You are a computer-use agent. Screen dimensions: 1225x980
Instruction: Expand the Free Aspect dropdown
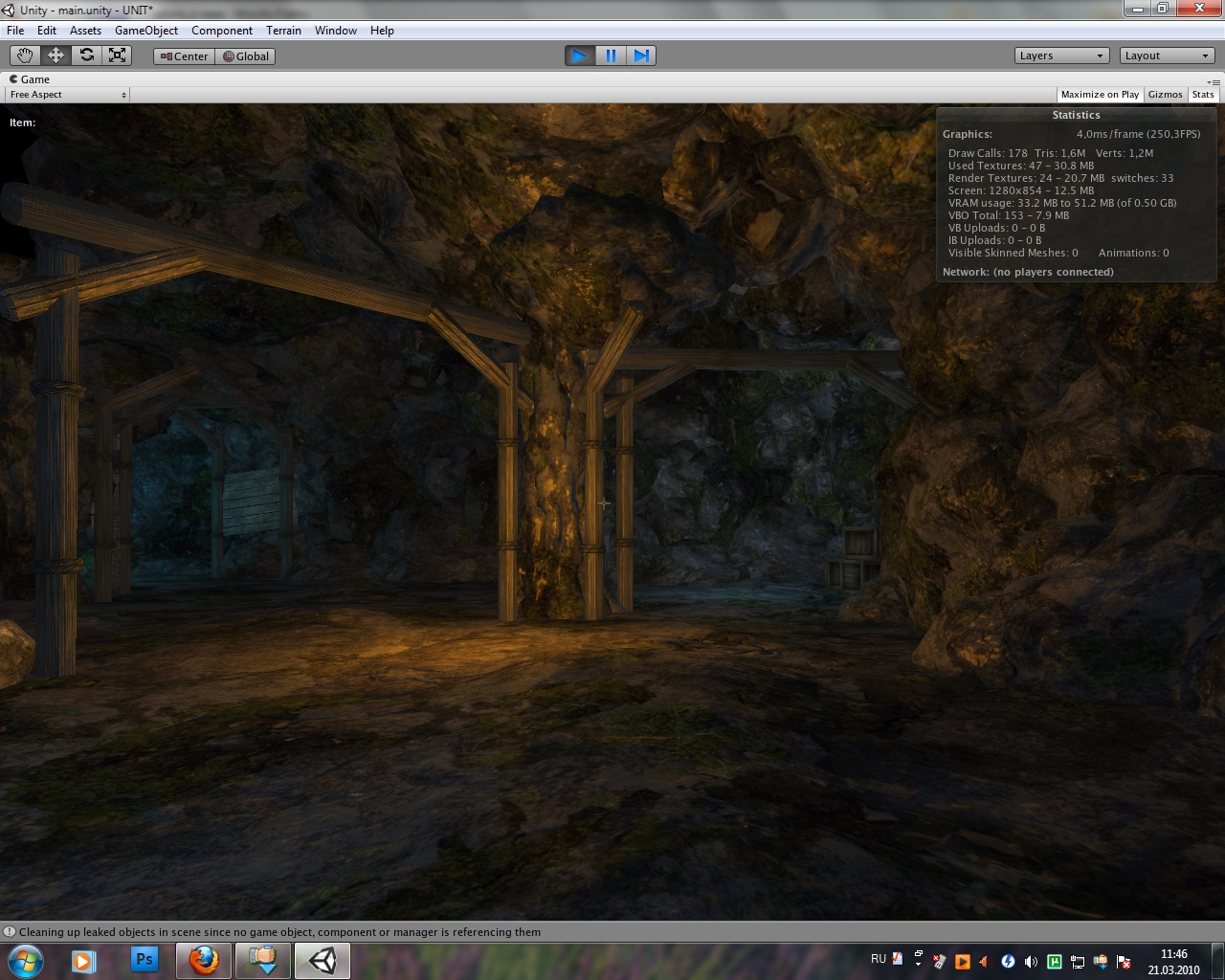click(67, 95)
